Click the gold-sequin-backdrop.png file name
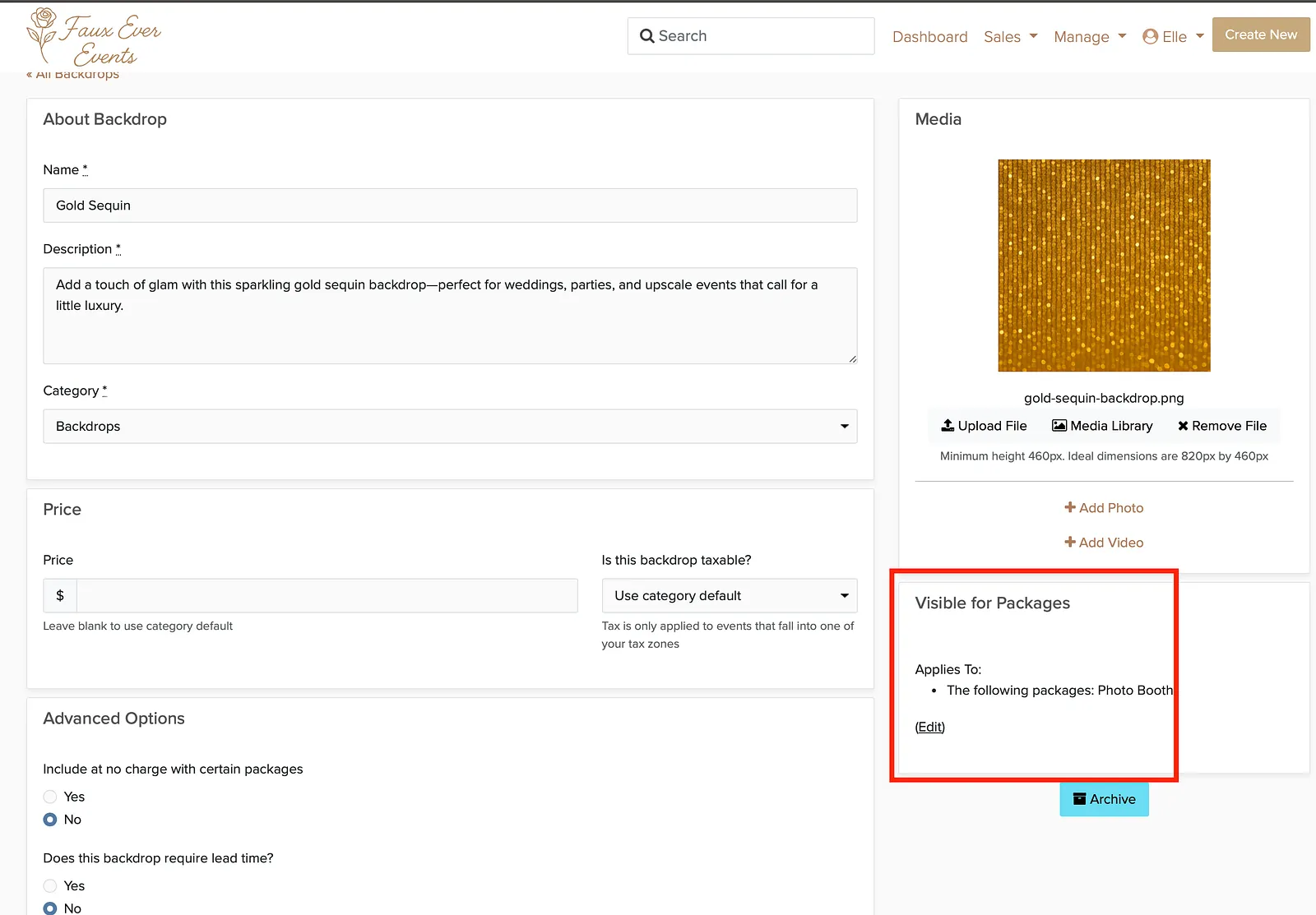The width and height of the screenshot is (1316, 915). click(1104, 398)
